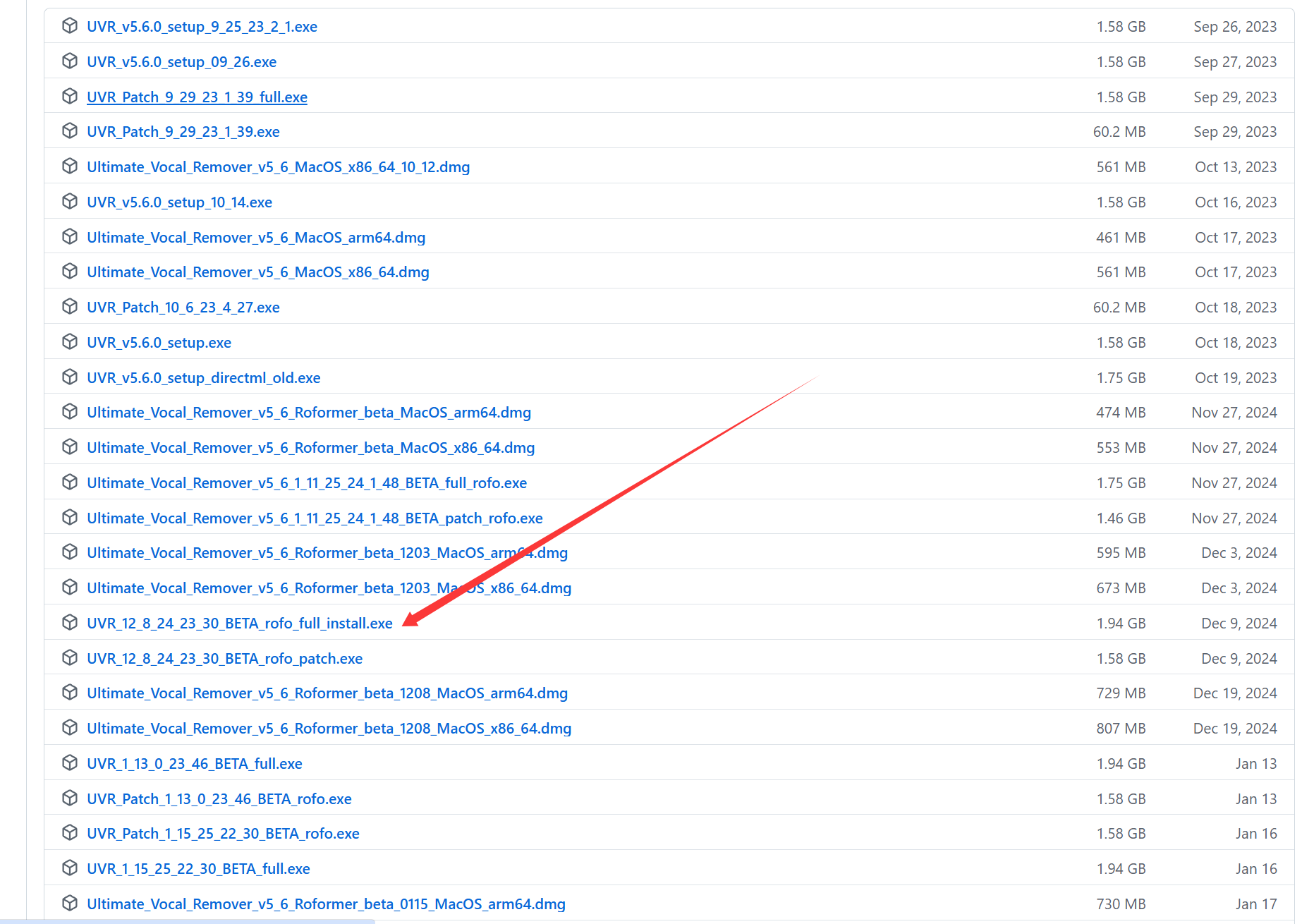Click the "729 MB" file size

(x=1121, y=693)
